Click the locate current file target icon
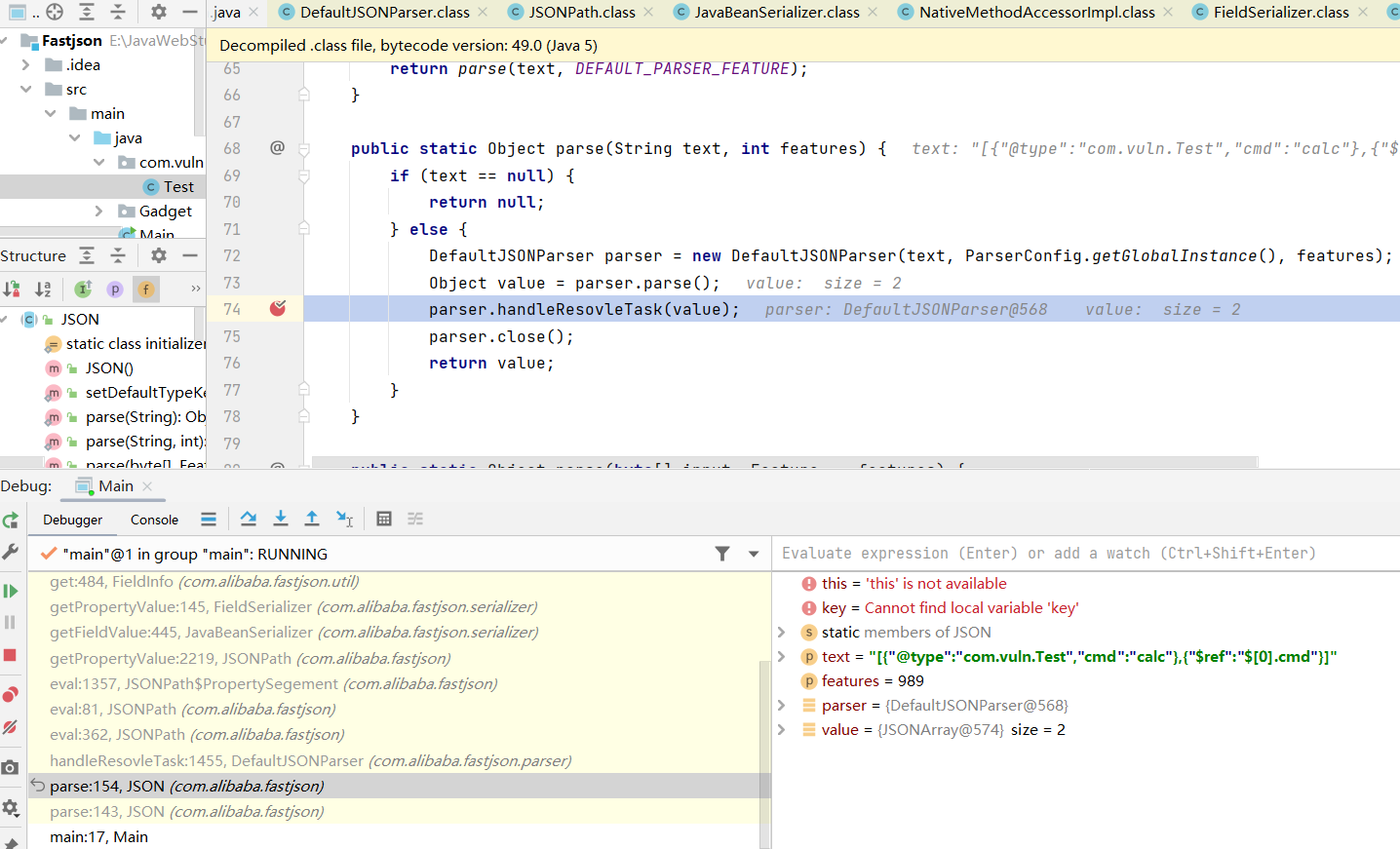The image size is (1400, 849). [55, 12]
